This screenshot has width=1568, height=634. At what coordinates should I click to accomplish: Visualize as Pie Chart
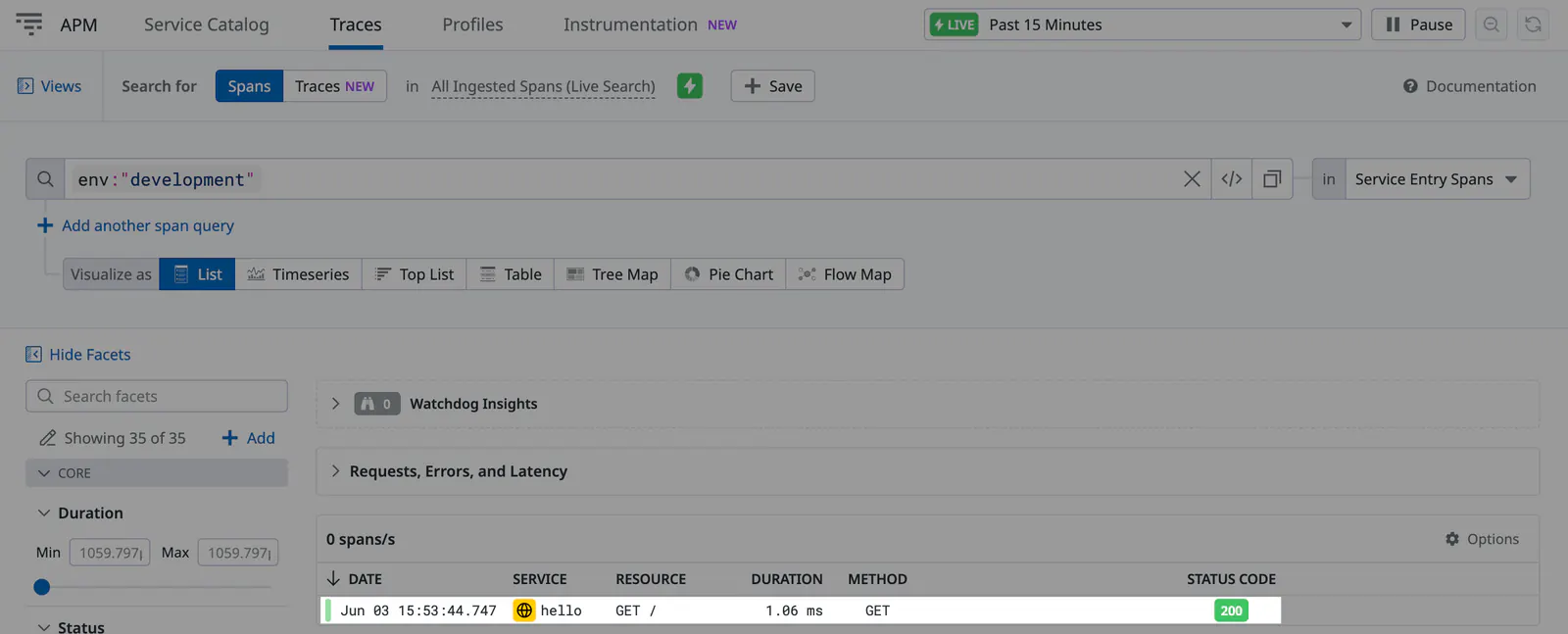729,274
